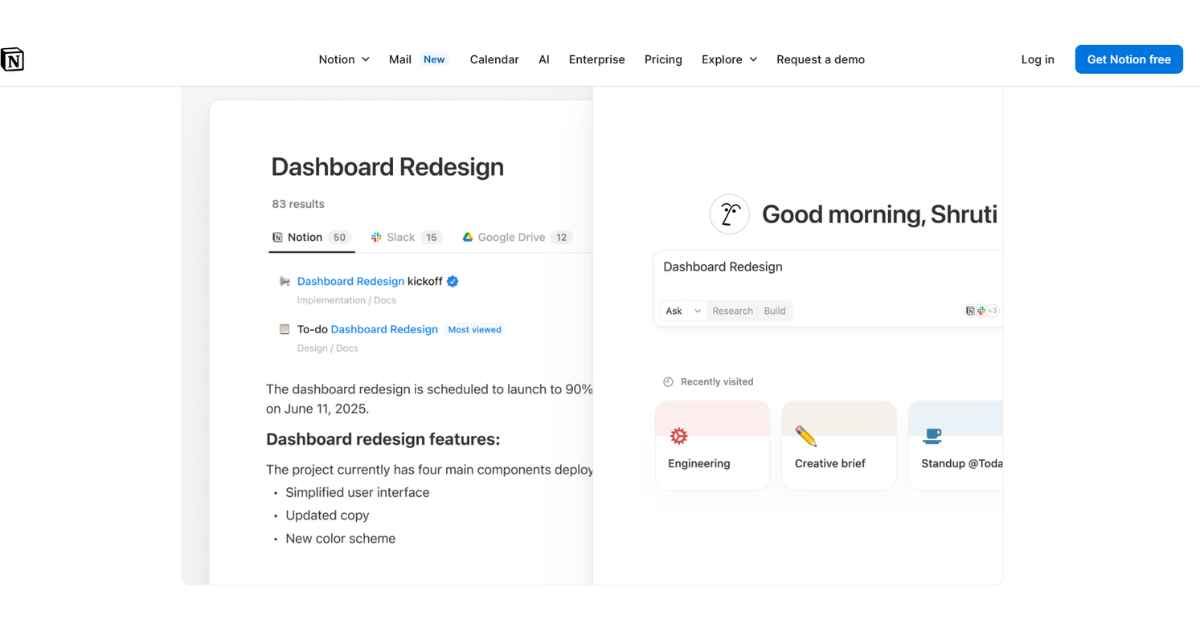Select the Build mode button
Screen dimensions: 1200x627
pyautogui.click(x=775, y=311)
